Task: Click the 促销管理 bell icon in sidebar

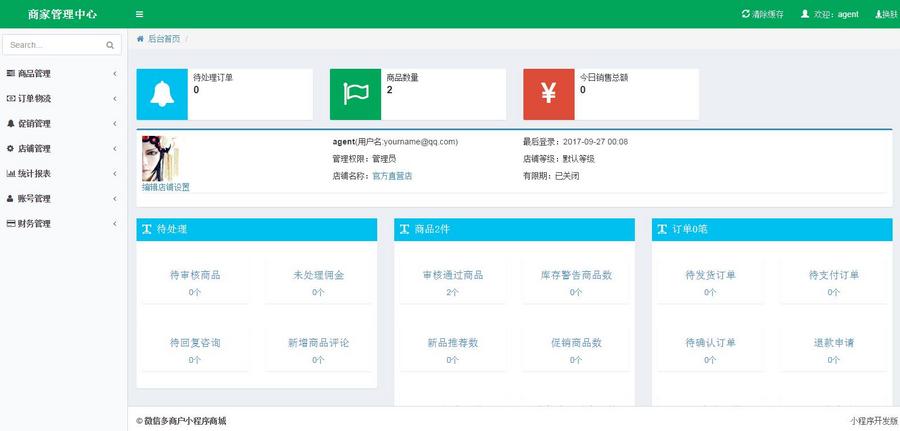Action: point(10,123)
